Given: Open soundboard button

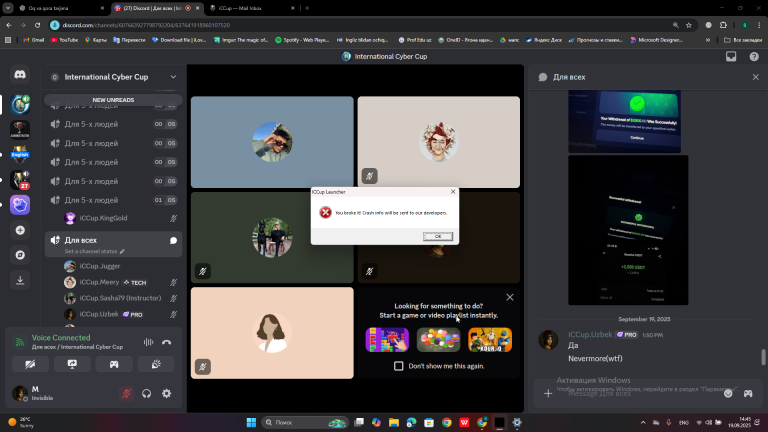Looking at the screenshot, I should 156,364.
